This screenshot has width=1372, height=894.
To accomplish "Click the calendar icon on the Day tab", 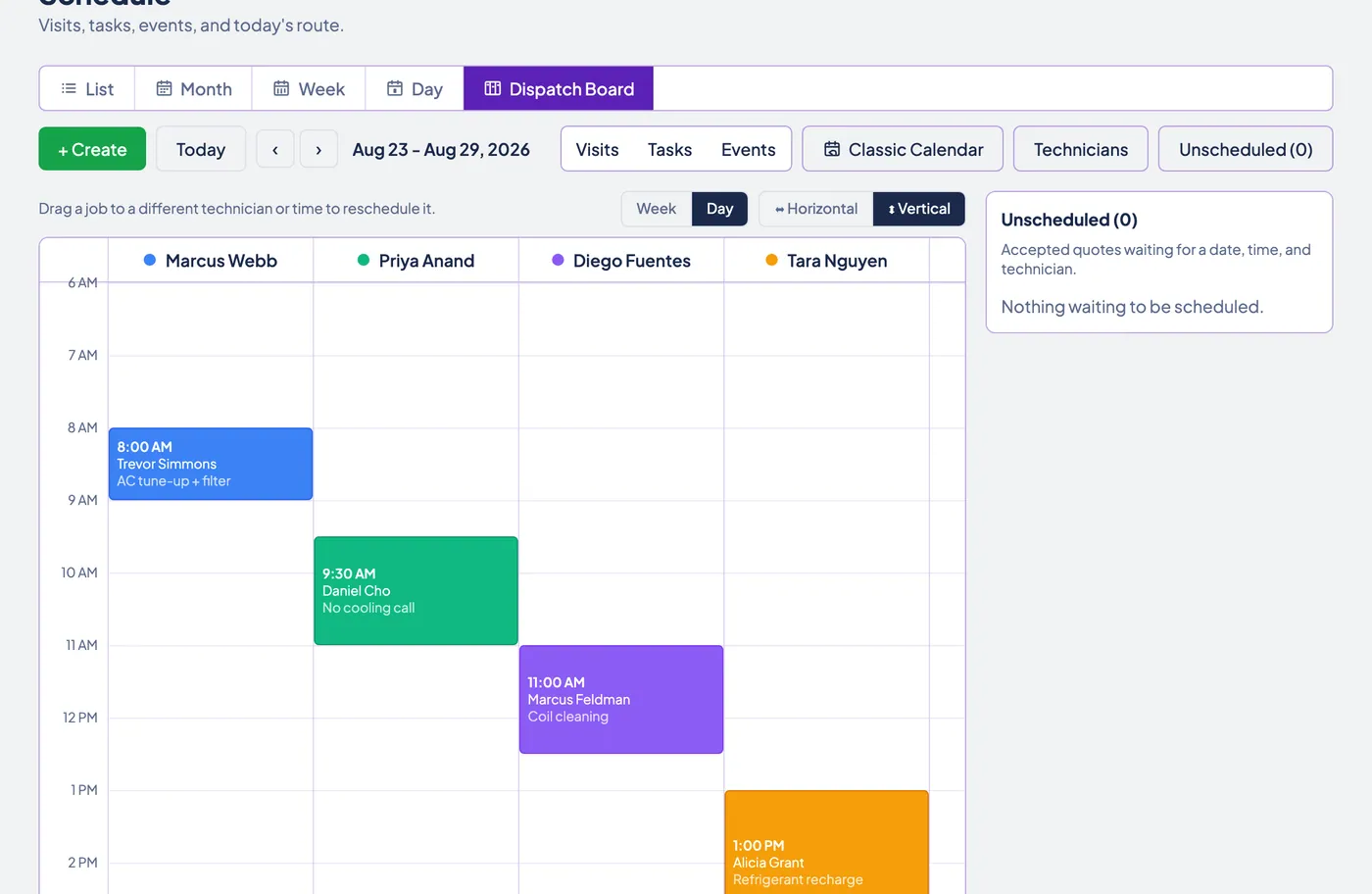I will (395, 89).
